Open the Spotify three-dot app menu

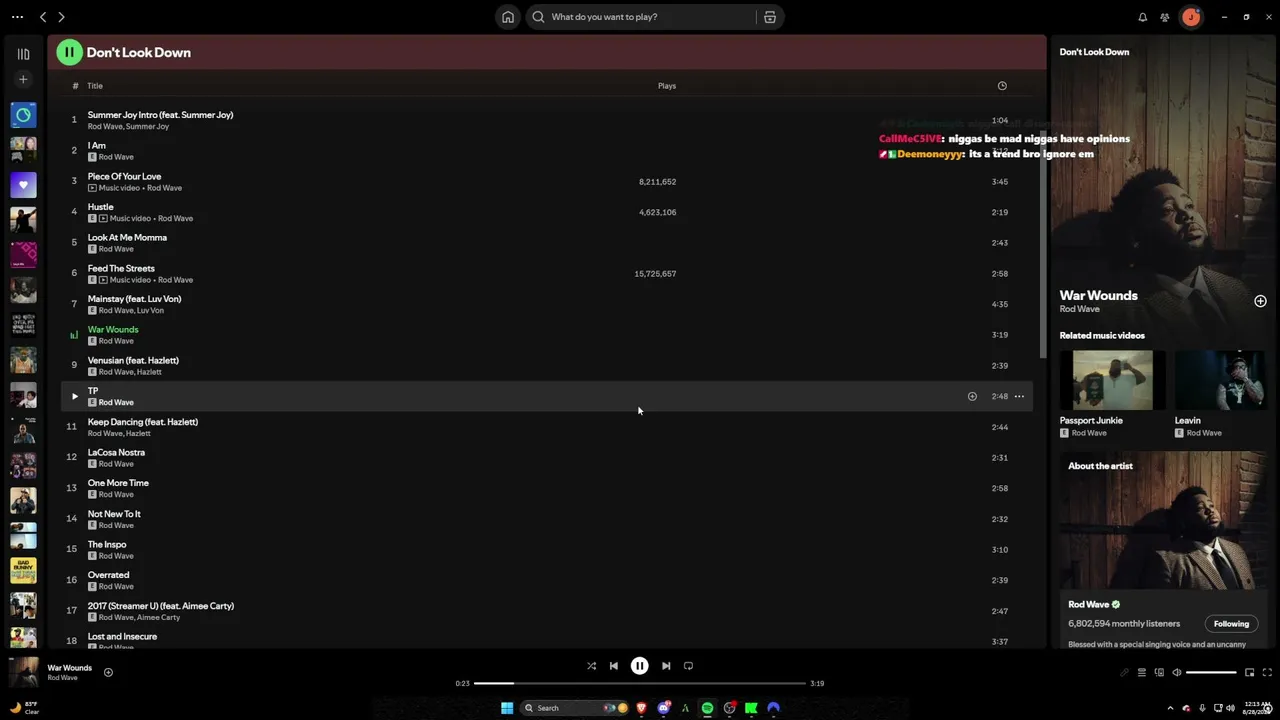coord(17,17)
